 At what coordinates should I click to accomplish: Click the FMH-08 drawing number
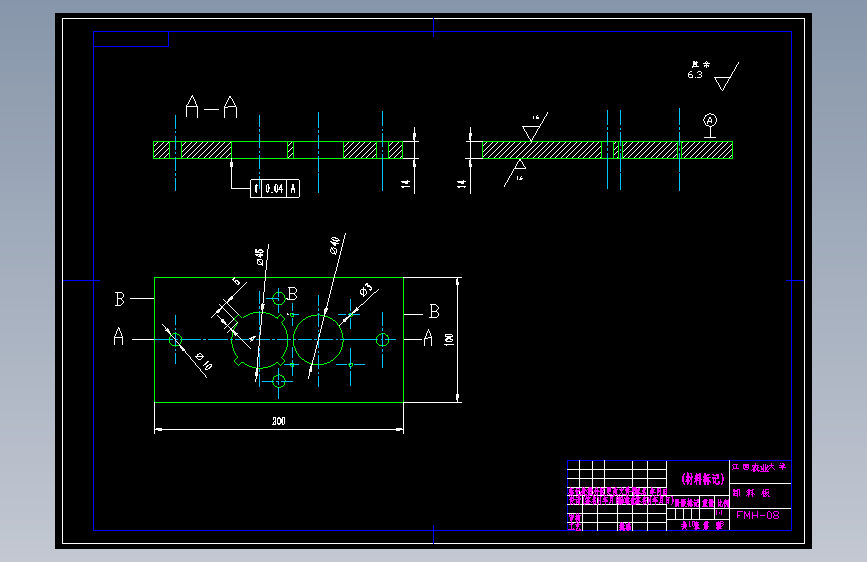click(x=758, y=515)
